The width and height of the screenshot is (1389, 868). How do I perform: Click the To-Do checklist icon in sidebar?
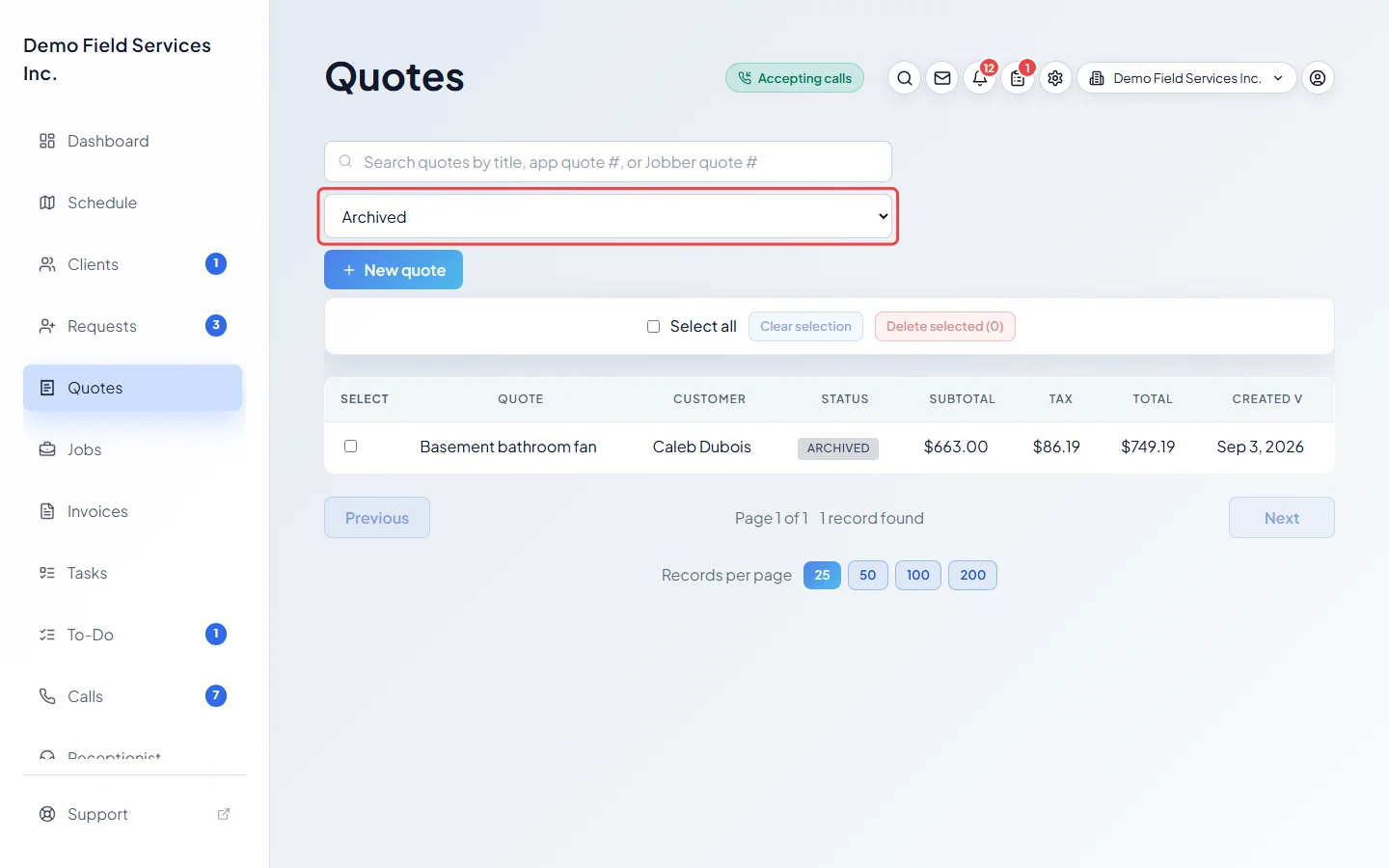coord(47,635)
